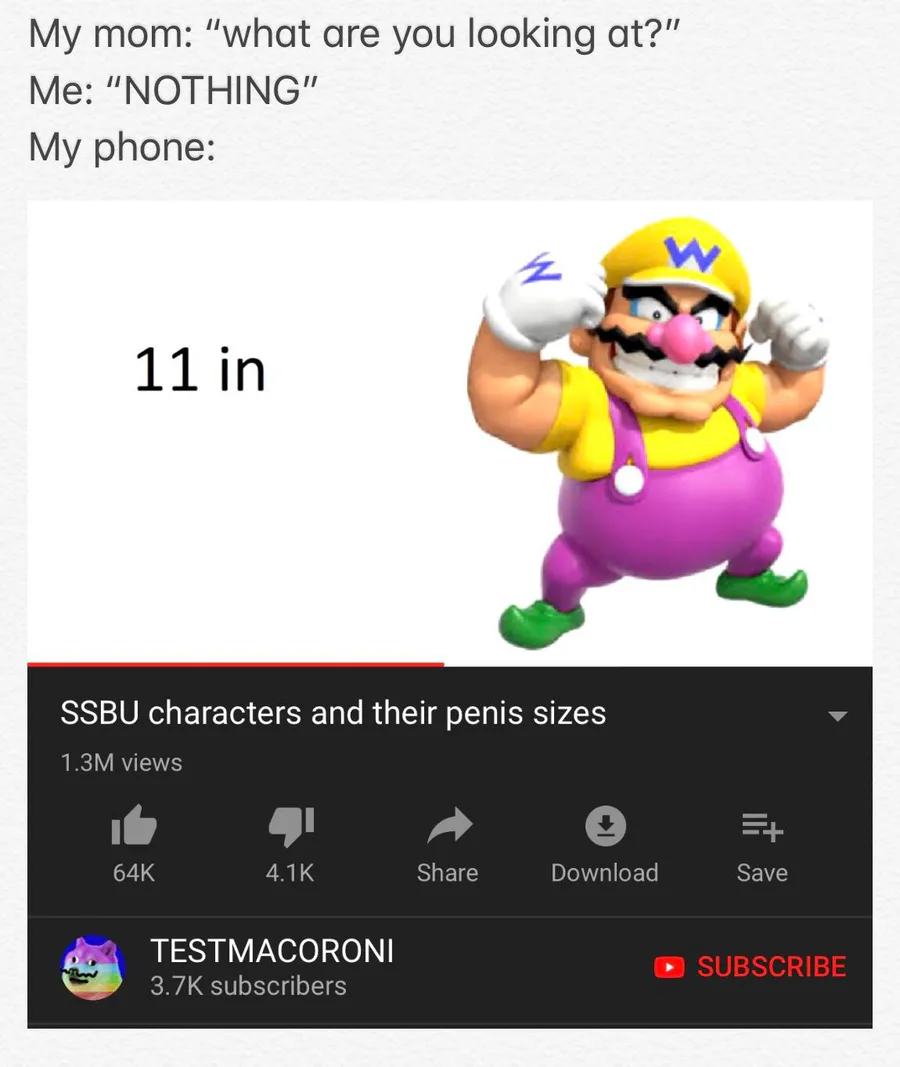Tap the Download label
This screenshot has width=900, height=1067.
tap(605, 872)
